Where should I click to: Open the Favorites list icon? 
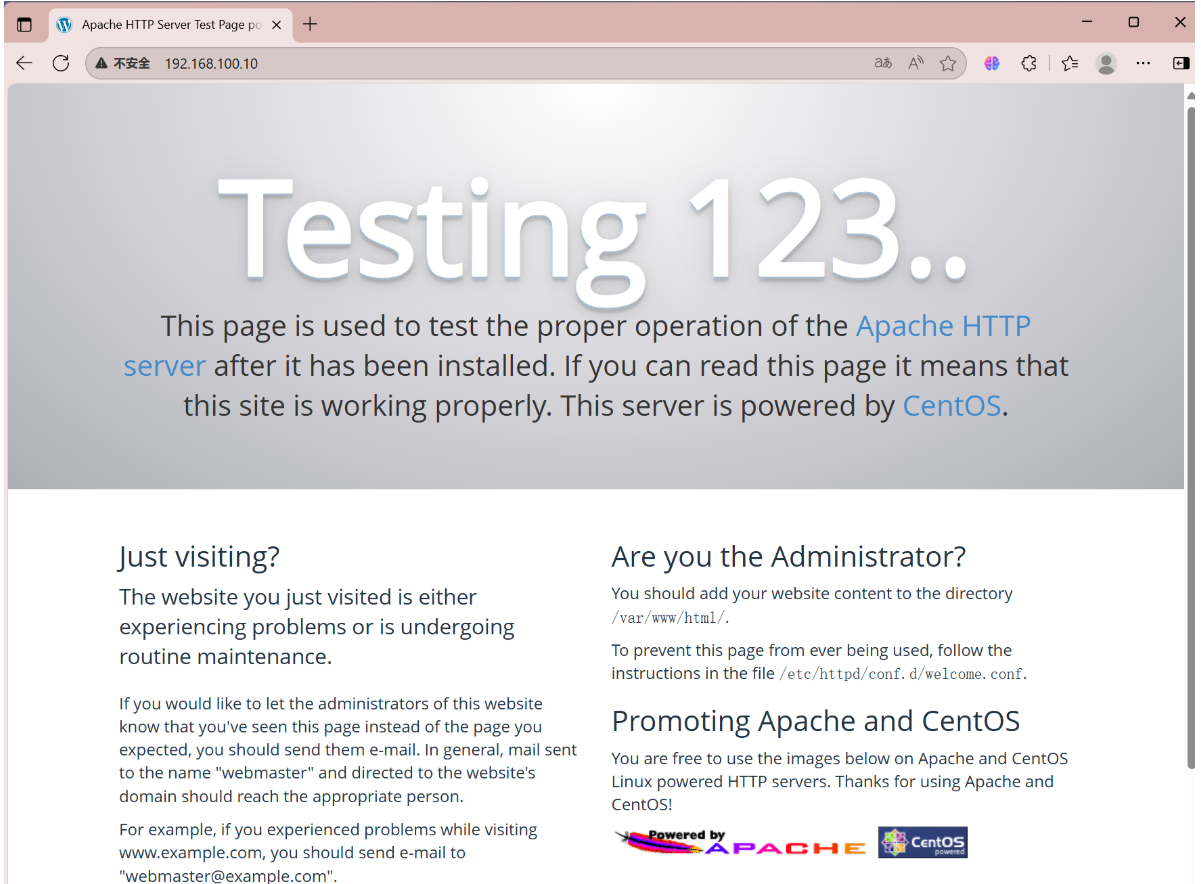tap(1069, 63)
